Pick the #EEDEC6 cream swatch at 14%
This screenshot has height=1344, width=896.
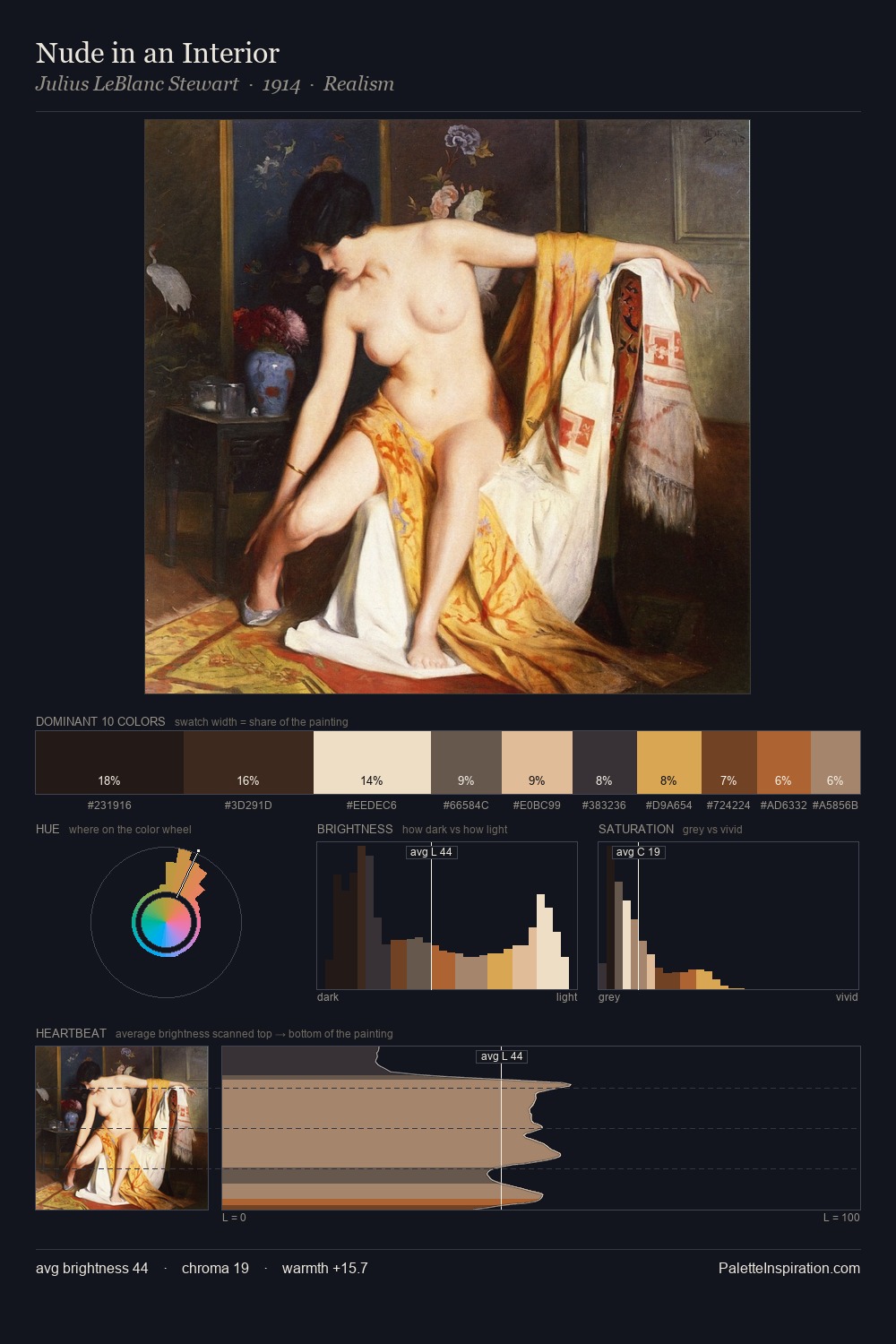click(x=372, y=762)
